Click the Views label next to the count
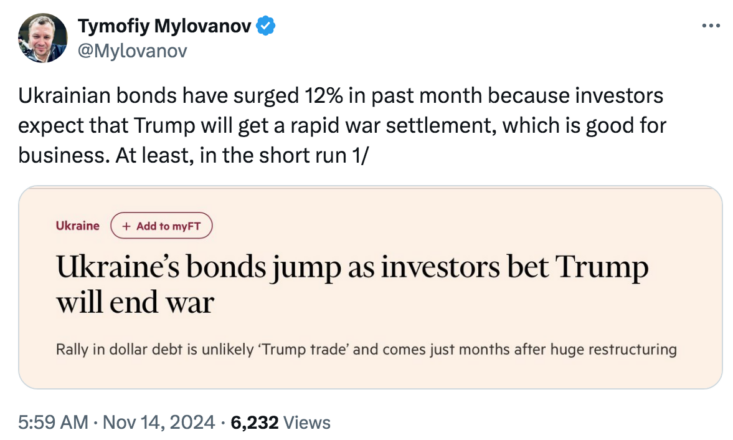This screenshot has width=733, height=440. (x=307, y=422)
